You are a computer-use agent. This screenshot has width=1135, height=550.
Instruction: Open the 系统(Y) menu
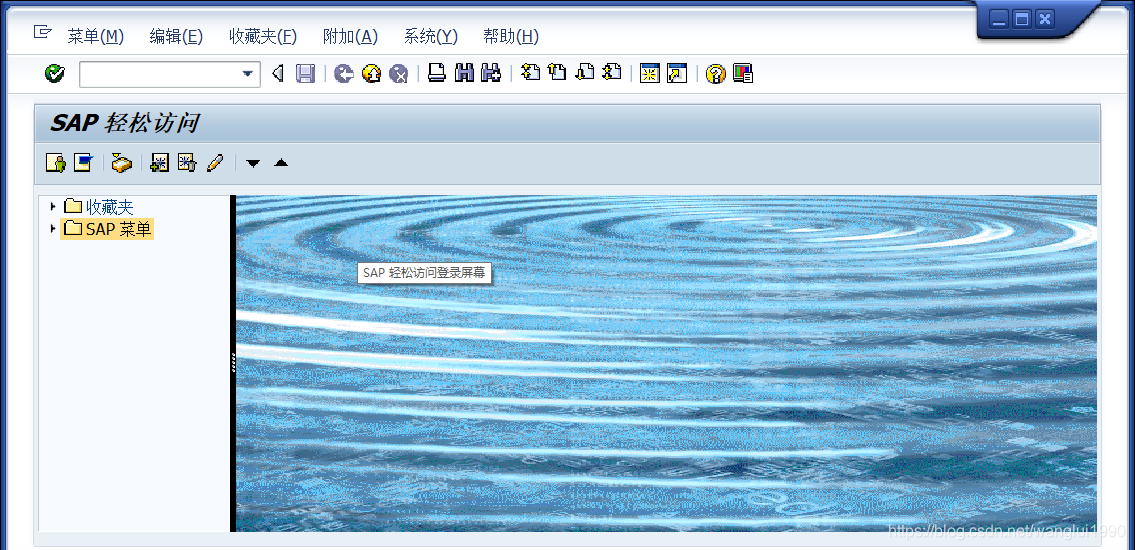[x=431, y=36]
